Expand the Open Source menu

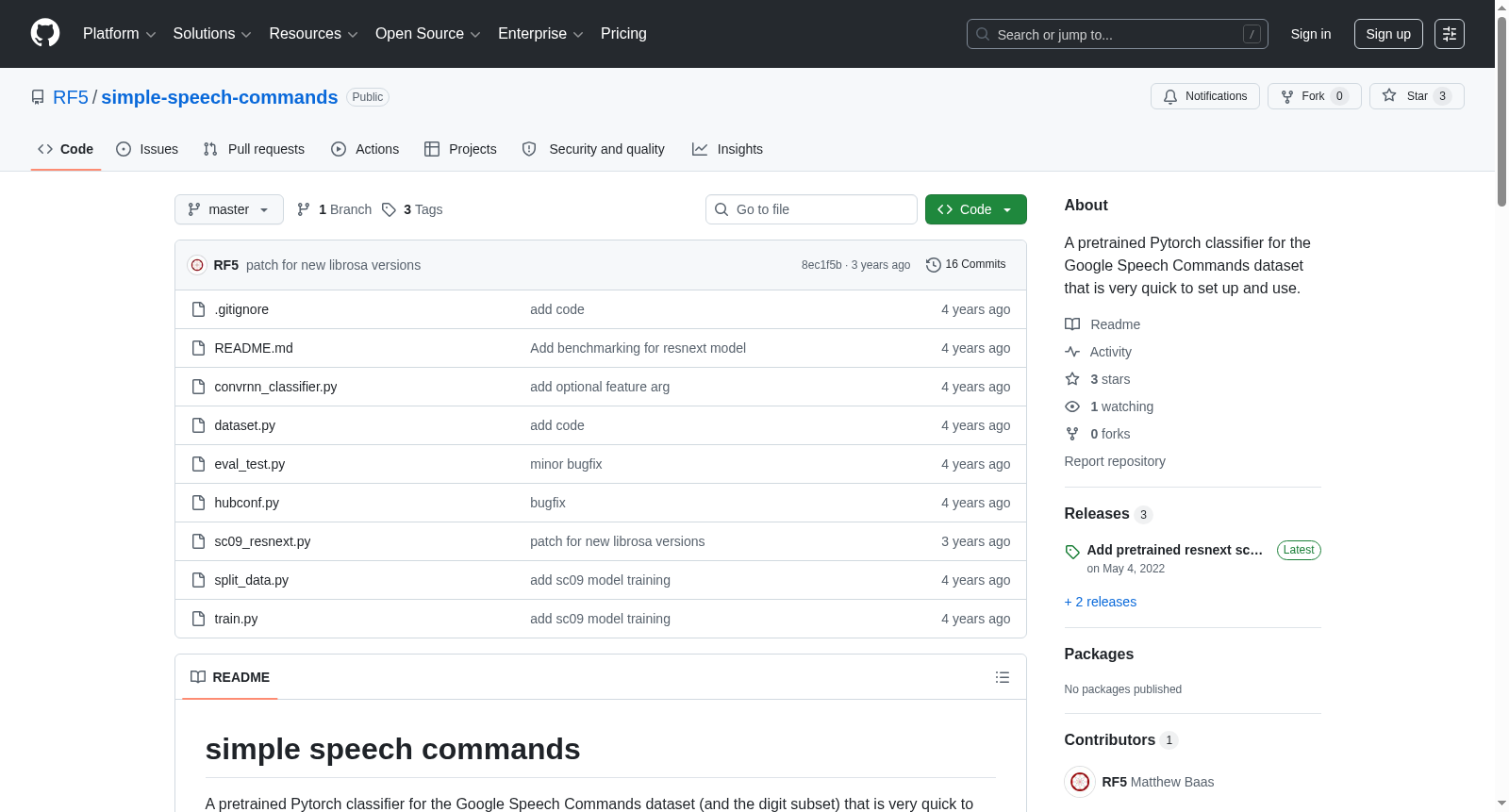[x=428, y=34]
